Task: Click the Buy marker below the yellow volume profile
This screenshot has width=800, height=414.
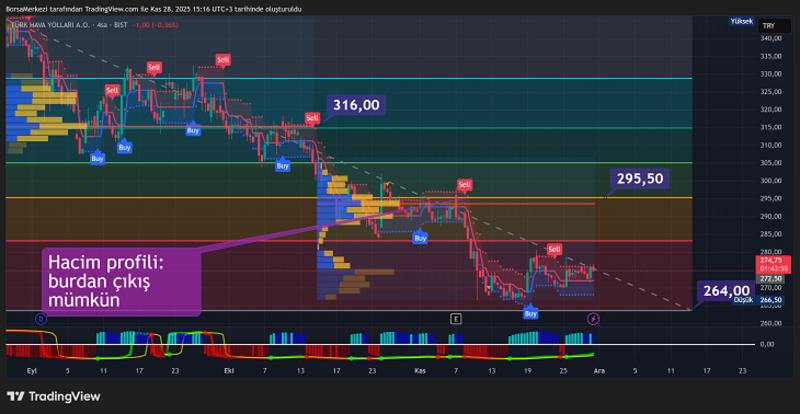Action: pos(420,238)
